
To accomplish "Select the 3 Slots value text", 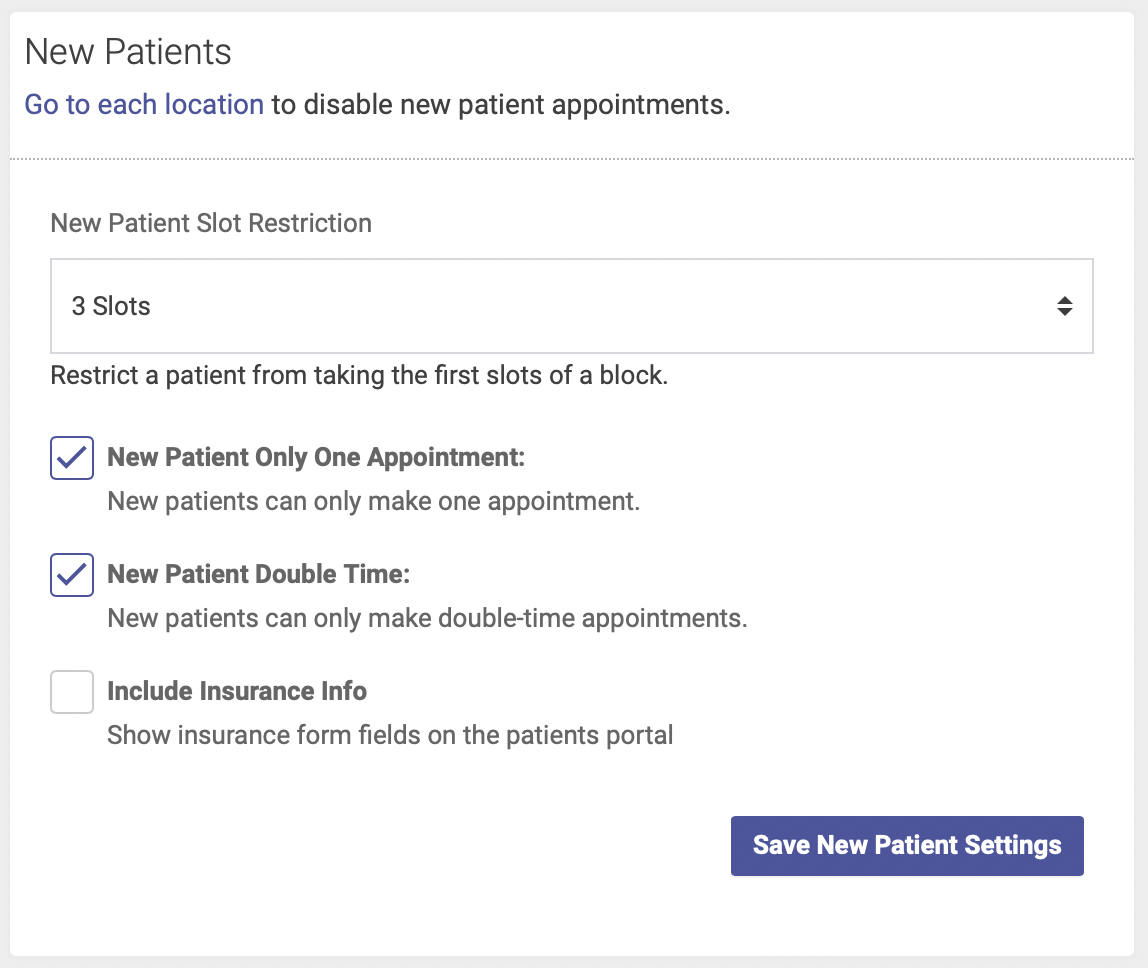I will click(x=111, y=306).
